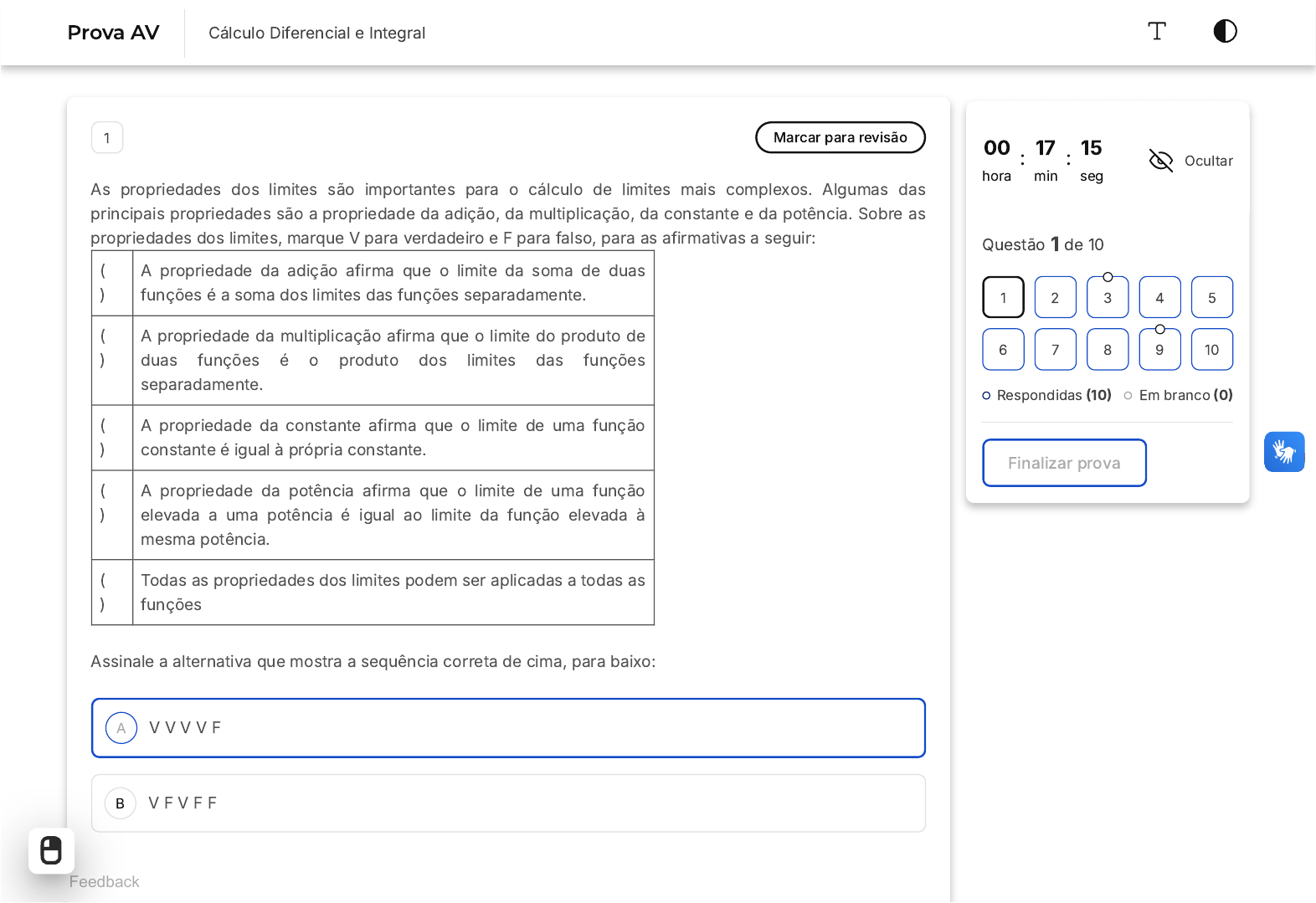Image resolution: width=1316 pixels, height=903 pixels.
Task: Go to question 7
Action: (1055, 350)
